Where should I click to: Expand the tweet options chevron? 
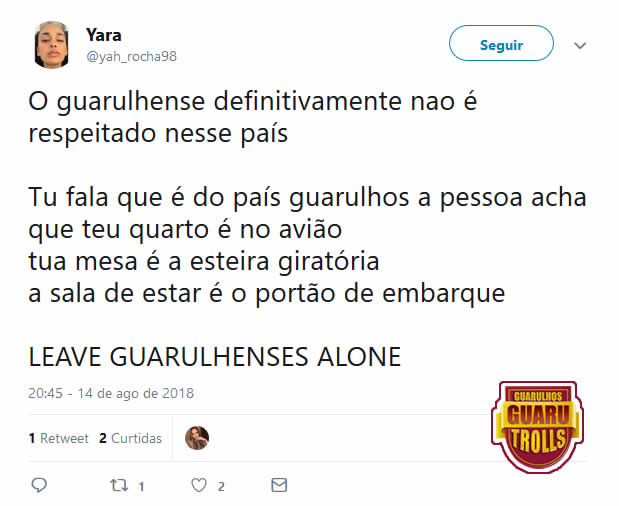click(580, 45)
